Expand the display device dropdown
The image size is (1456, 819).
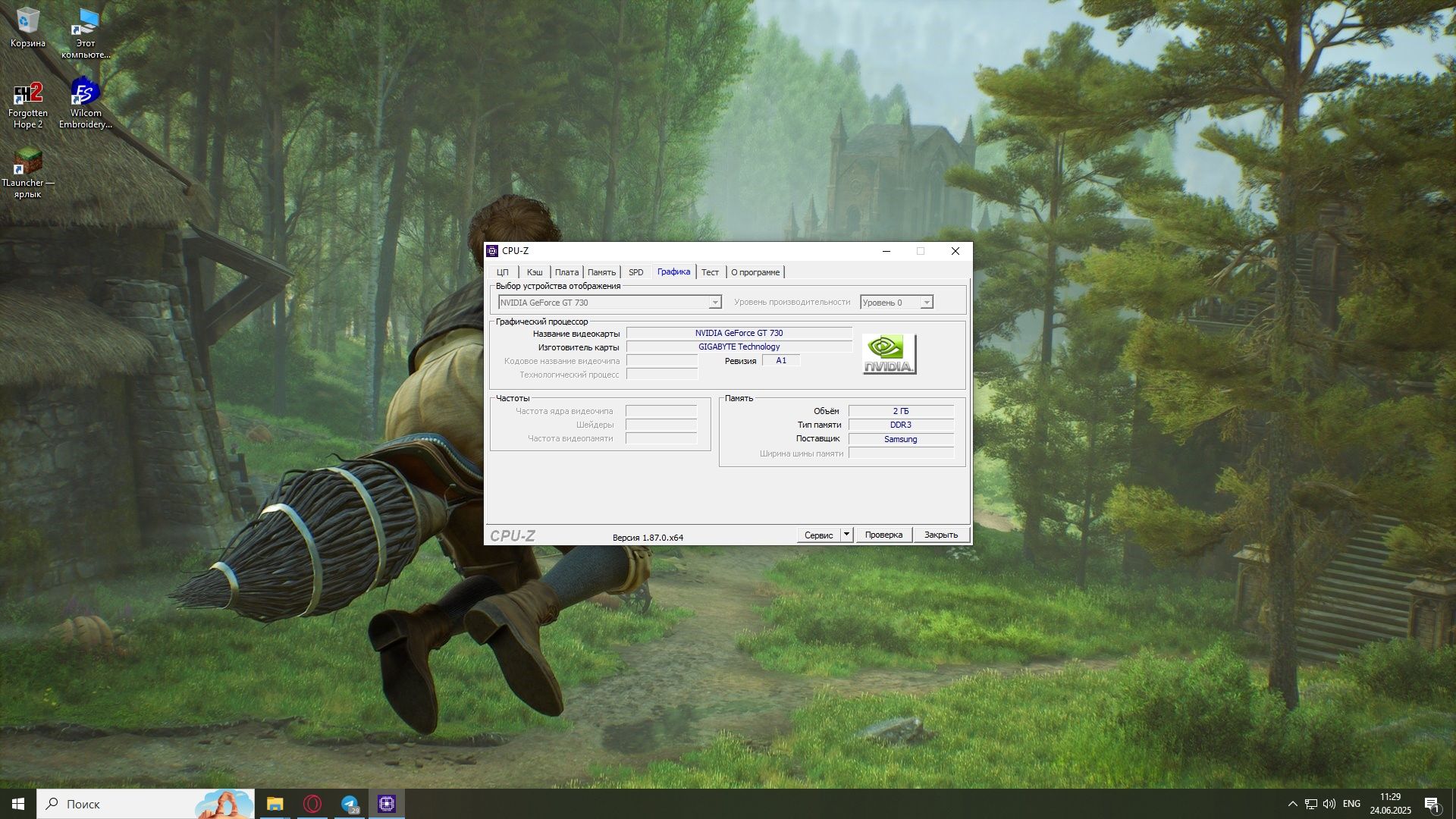pos(714,303)
